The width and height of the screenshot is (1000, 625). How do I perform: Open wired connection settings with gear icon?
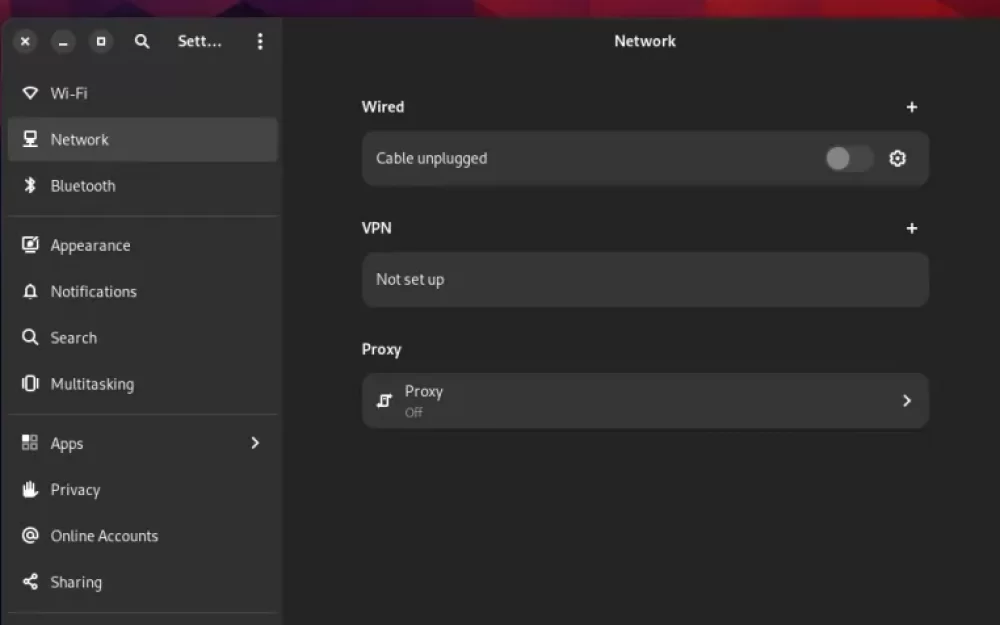pos(897,158)
